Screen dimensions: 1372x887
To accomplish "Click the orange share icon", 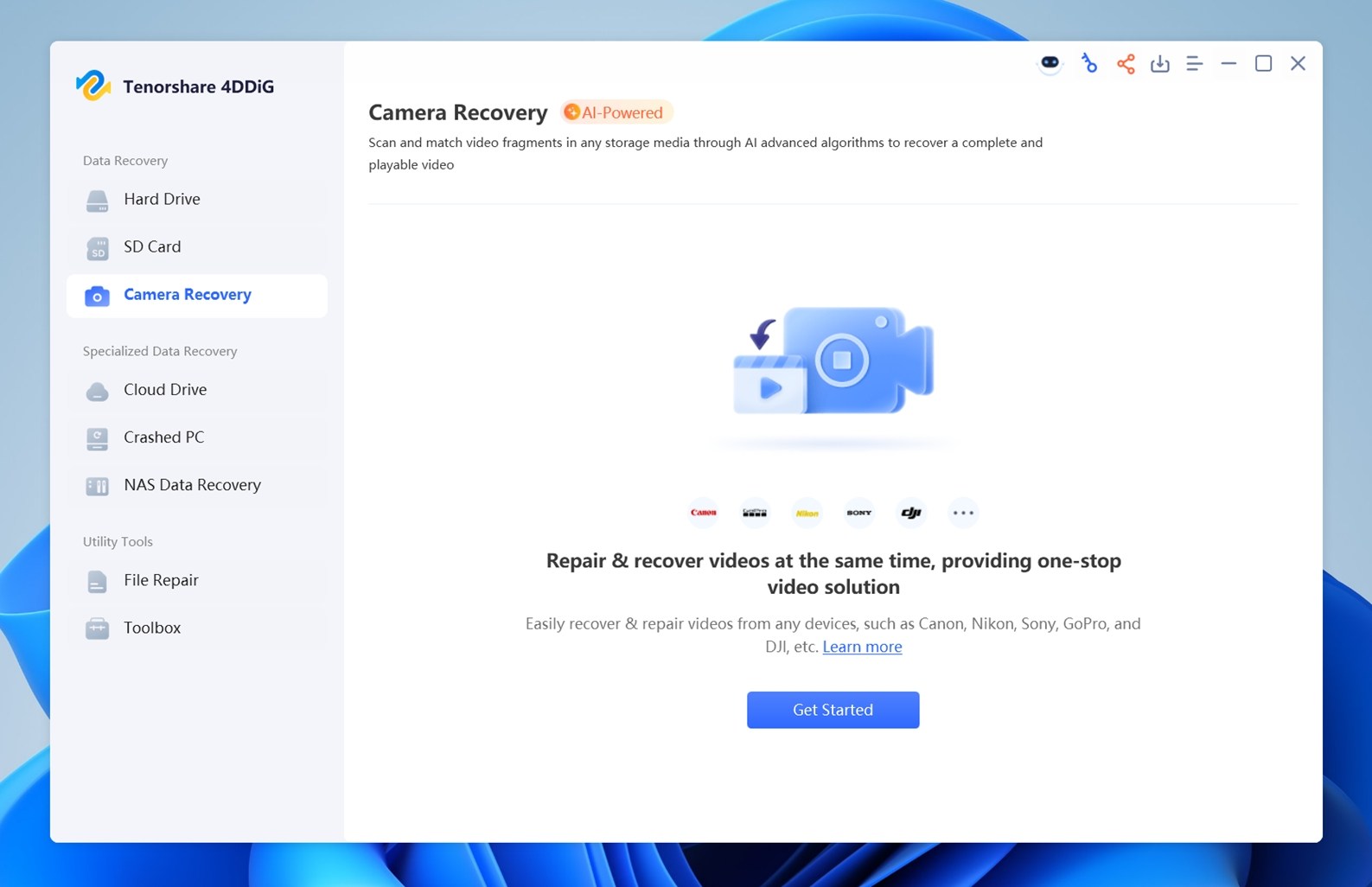I will [1126, 64].
